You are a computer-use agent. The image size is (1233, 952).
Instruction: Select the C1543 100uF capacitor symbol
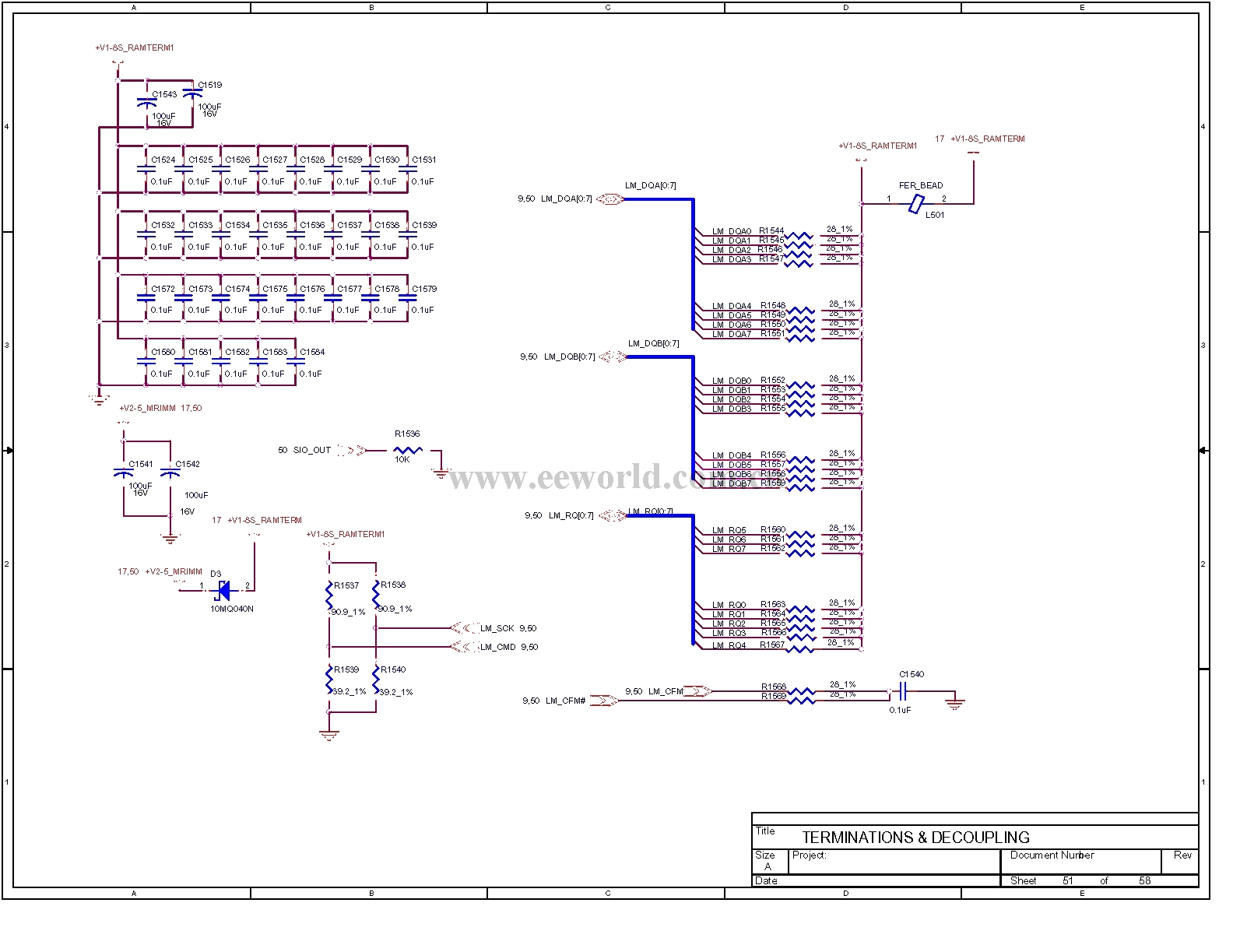click(x=146, y=103)
